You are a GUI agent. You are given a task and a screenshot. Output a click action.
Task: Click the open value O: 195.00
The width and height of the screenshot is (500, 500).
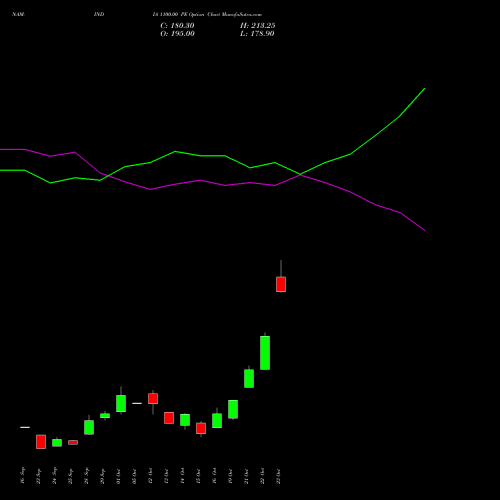pyautogui.click(x=177, y=34)
